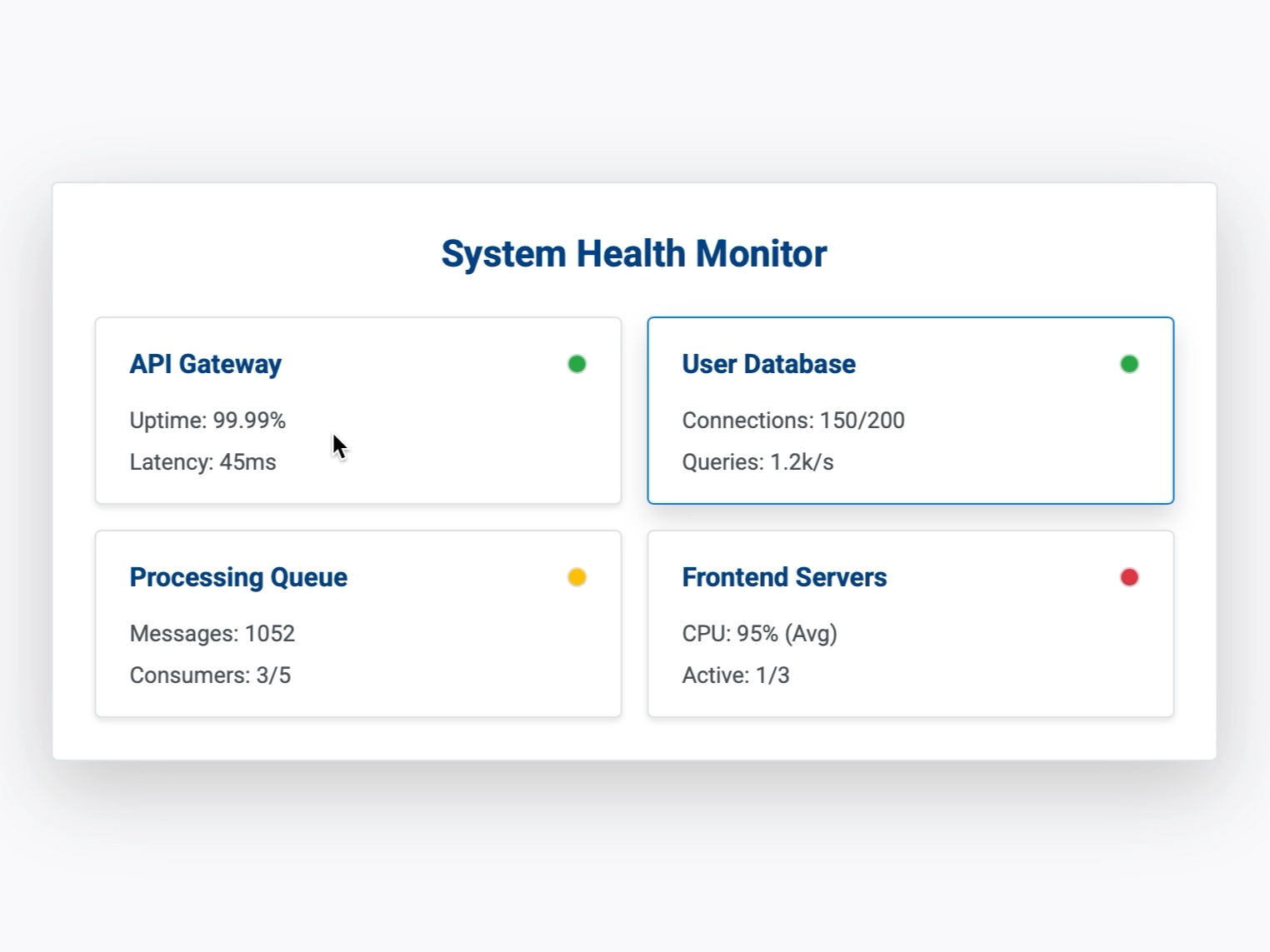1270x952 pixels.
Task: Click the CPU 95% average metric
Action: point(759,633)
